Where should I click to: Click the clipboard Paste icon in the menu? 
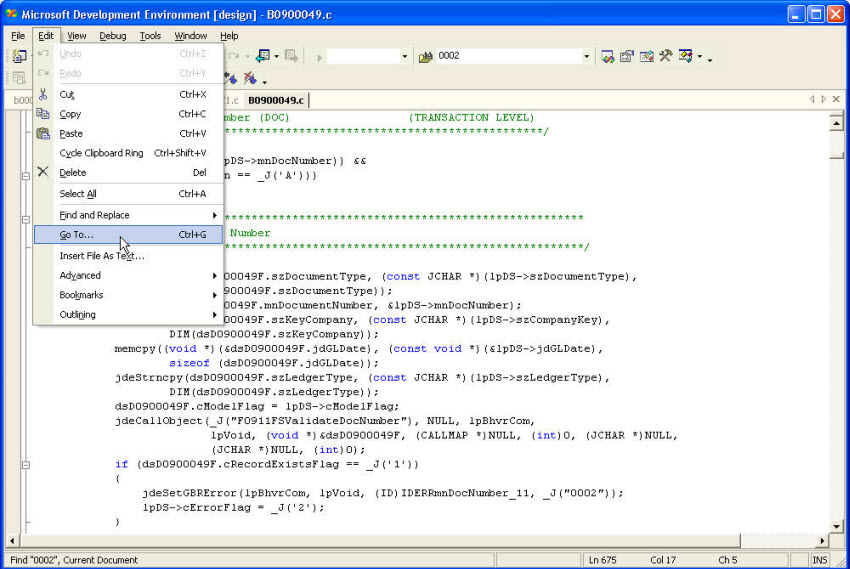[43, 133]
